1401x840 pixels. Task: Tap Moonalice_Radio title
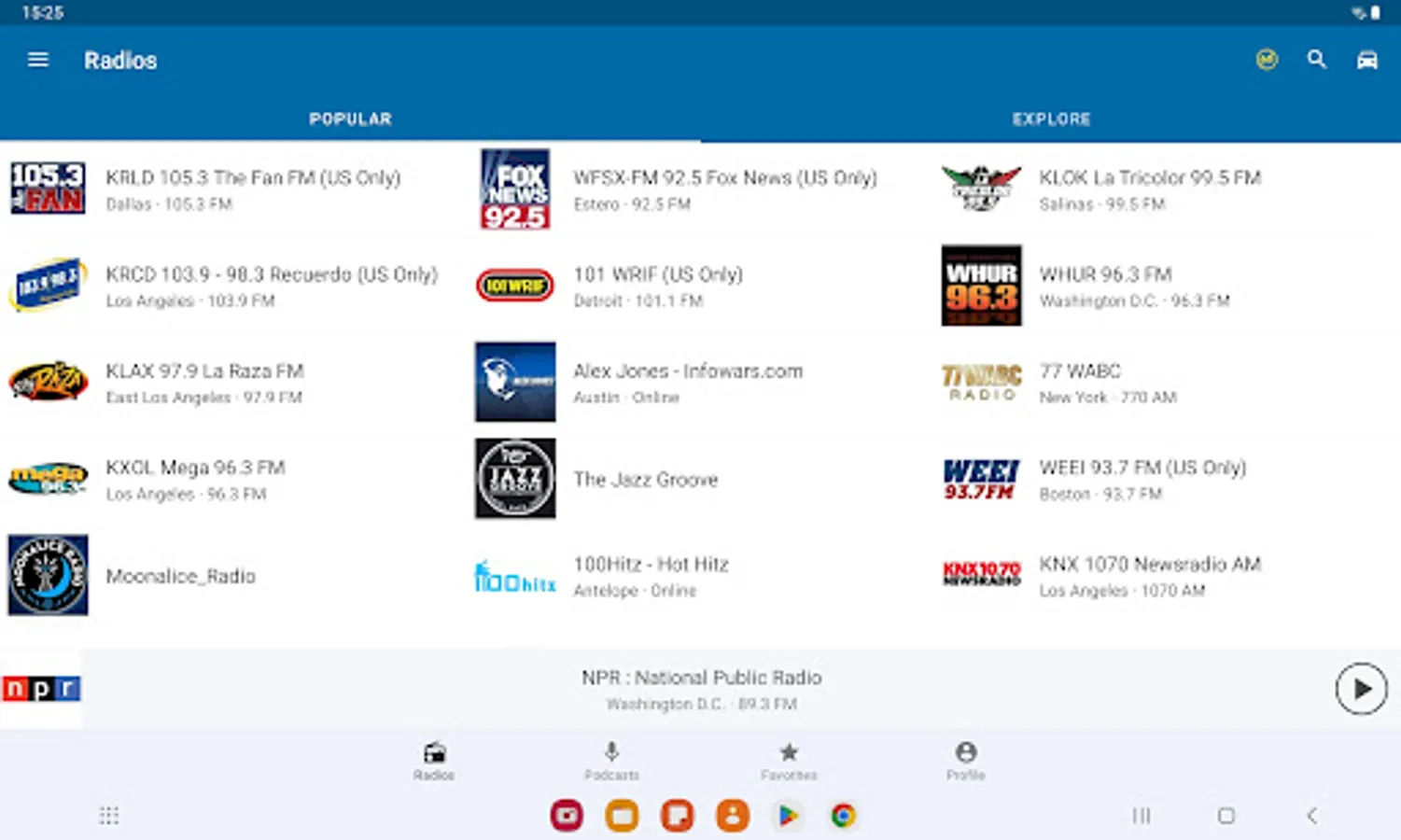180,576
